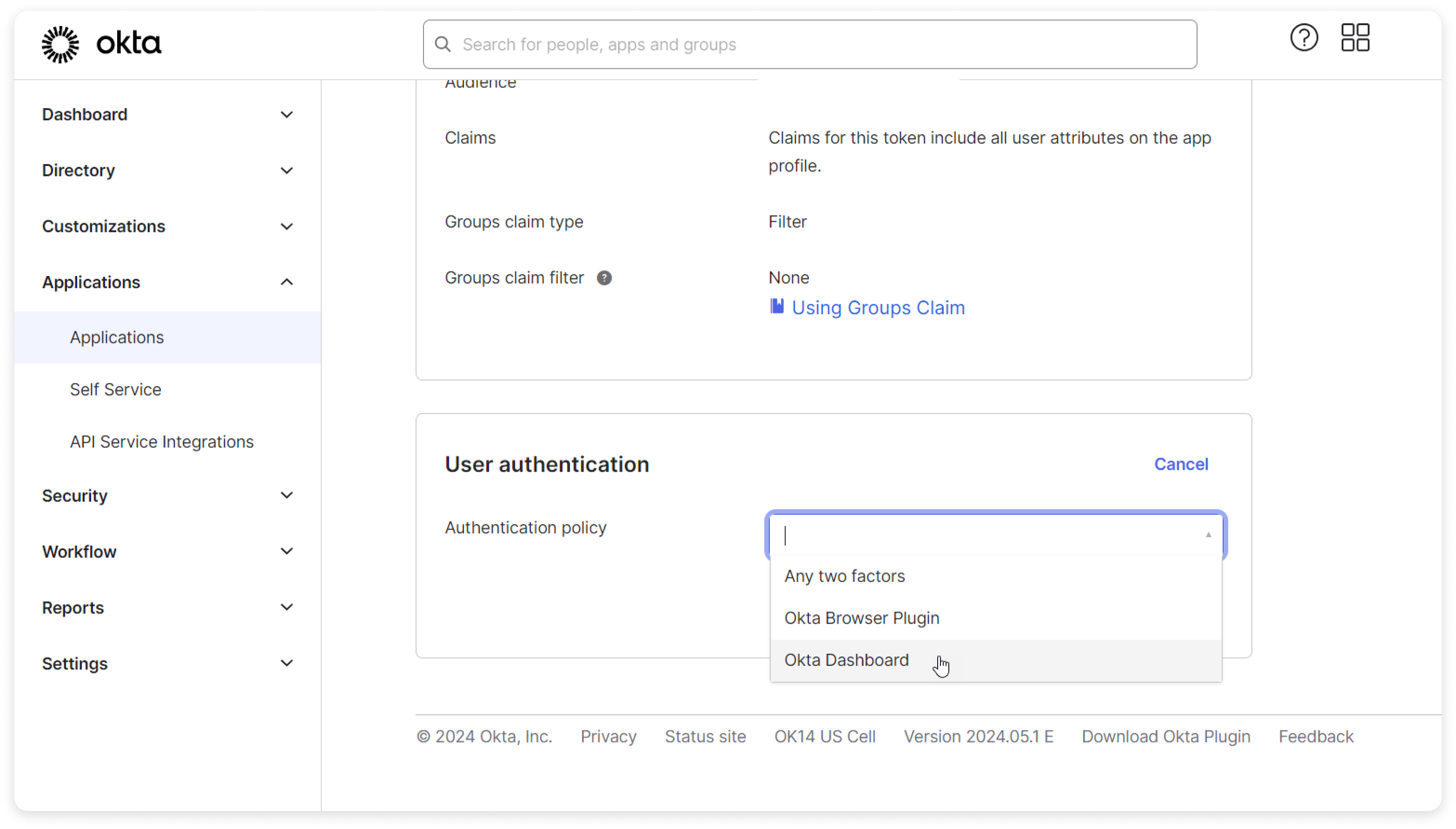Choose the Okta Browser Plugin option

pos(995,618)
